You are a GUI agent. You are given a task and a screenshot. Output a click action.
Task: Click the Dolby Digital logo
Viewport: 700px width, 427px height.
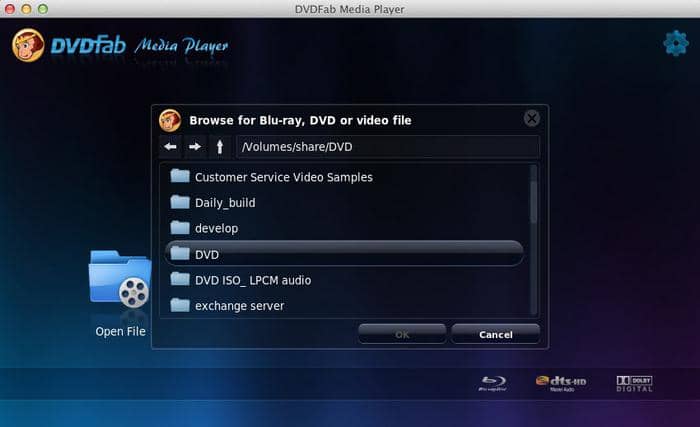pos(634,383)
